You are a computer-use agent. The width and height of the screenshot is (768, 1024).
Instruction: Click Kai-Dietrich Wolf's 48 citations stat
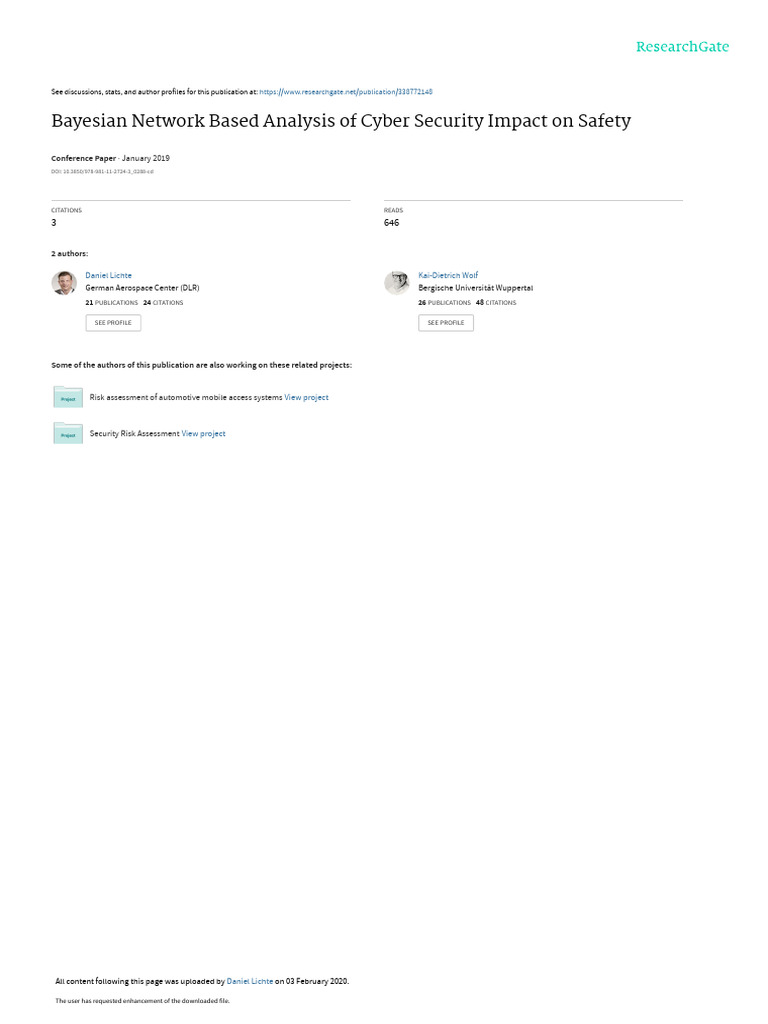[496, 302]
